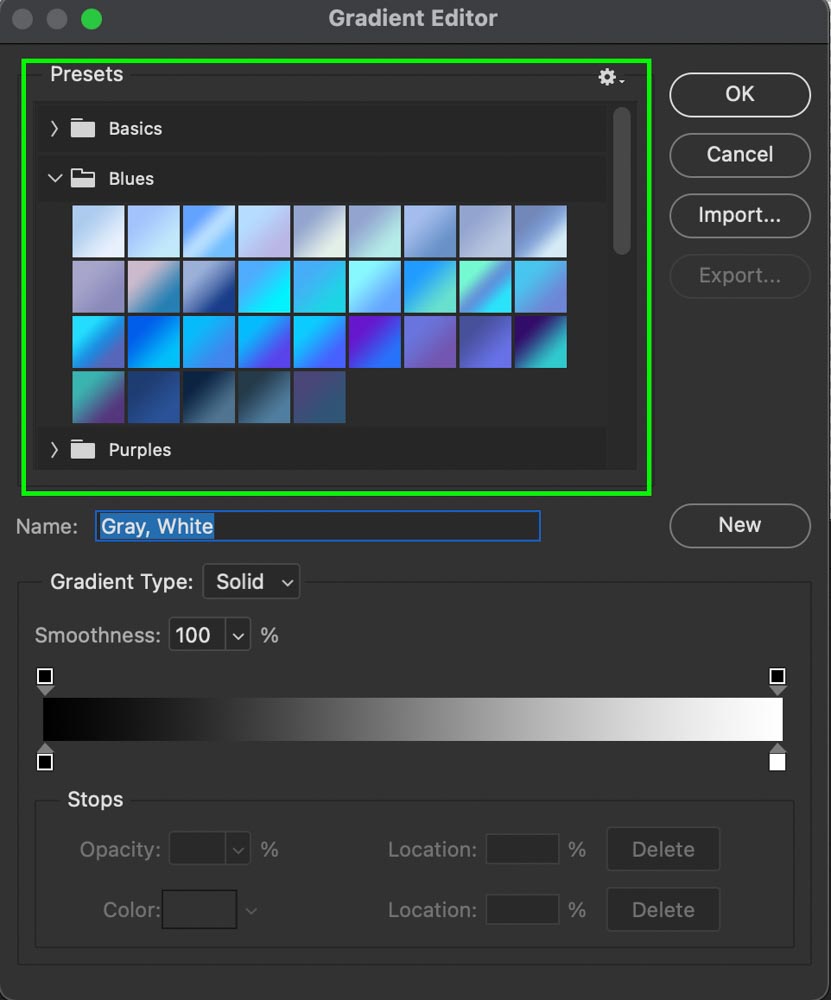Select the right opacity stop above gradient
831x1000 pixels.
(777, 680)
